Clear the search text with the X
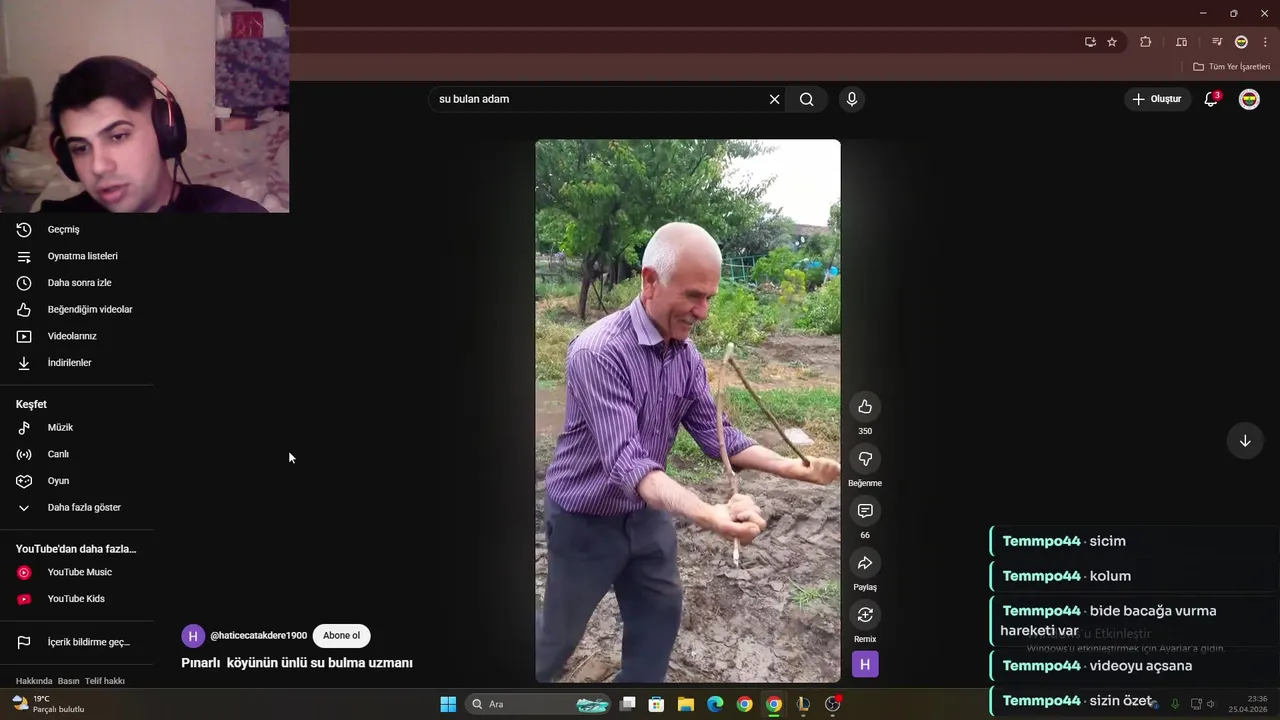 (774, 99)
